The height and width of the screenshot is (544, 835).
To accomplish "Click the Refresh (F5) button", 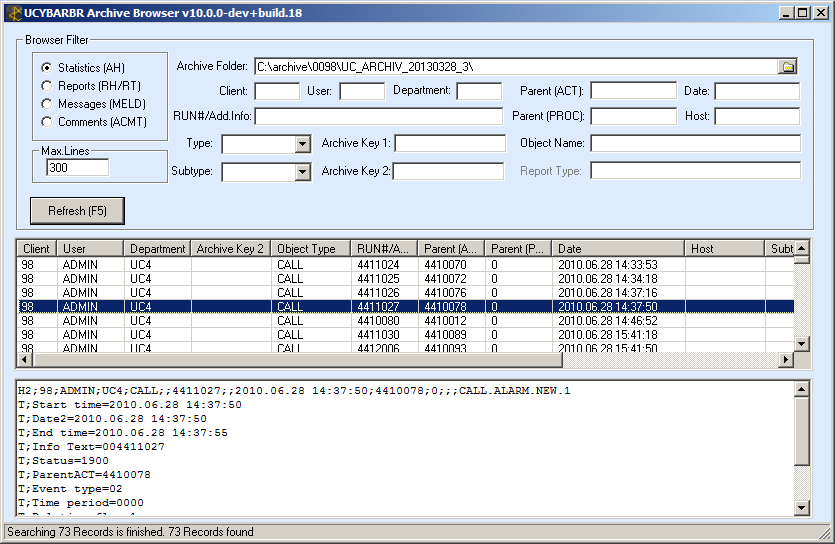I will click(x=77, y=211).
